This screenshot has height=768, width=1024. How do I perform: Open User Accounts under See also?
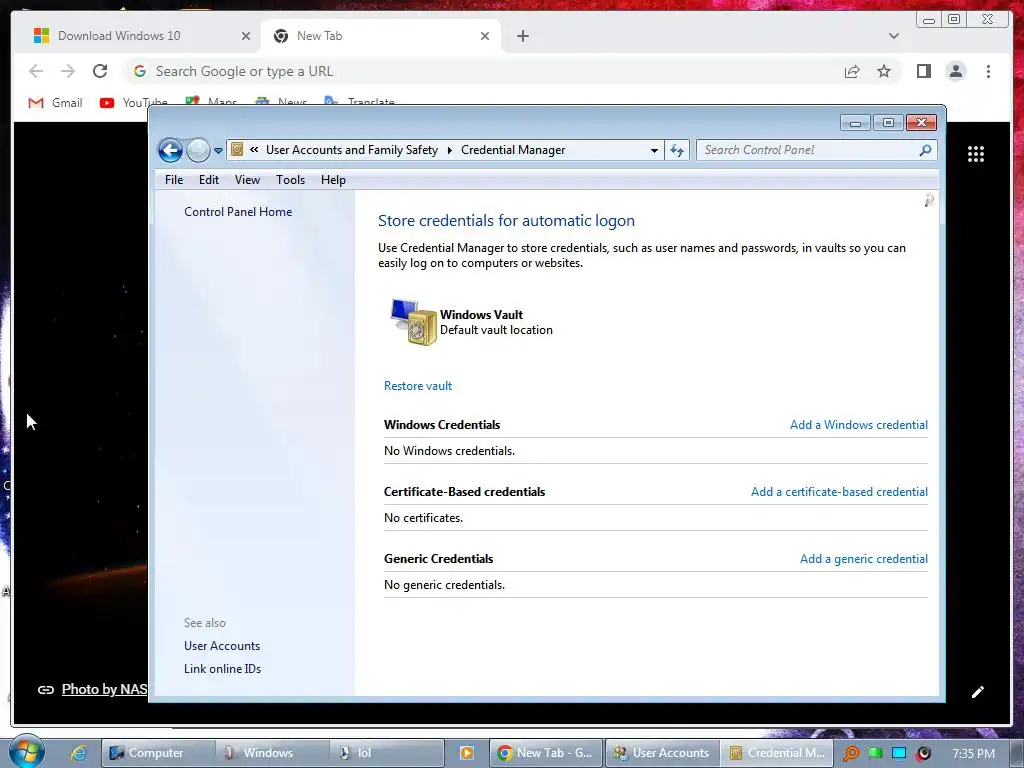tap(222, 646)
